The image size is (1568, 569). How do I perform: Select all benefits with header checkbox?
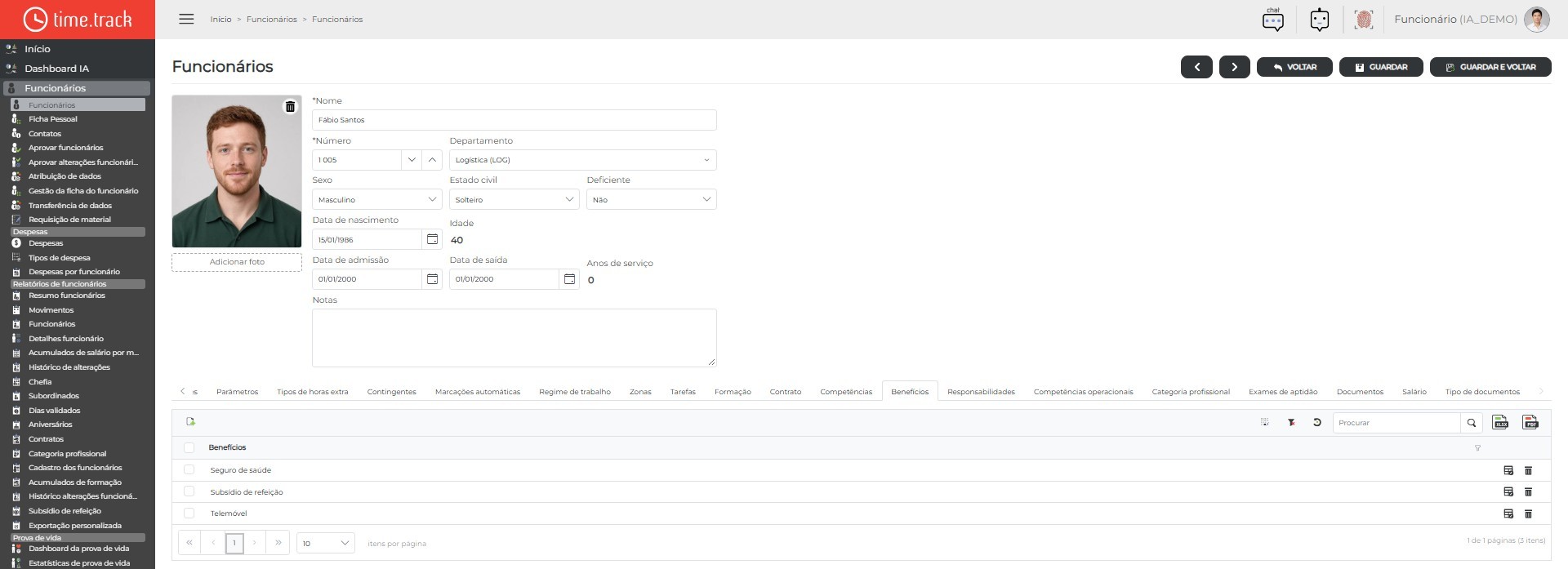[x=189, y=447]
